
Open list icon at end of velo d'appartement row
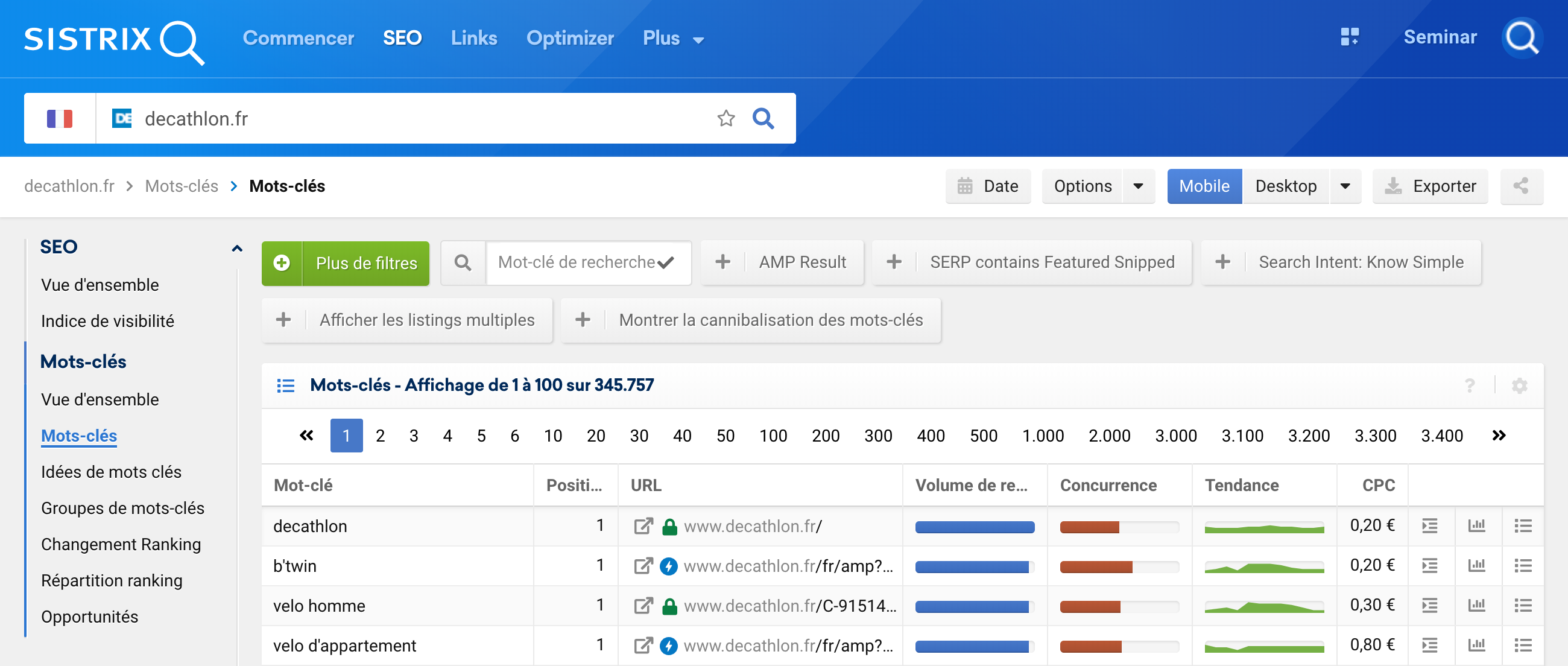point(1522,645)
